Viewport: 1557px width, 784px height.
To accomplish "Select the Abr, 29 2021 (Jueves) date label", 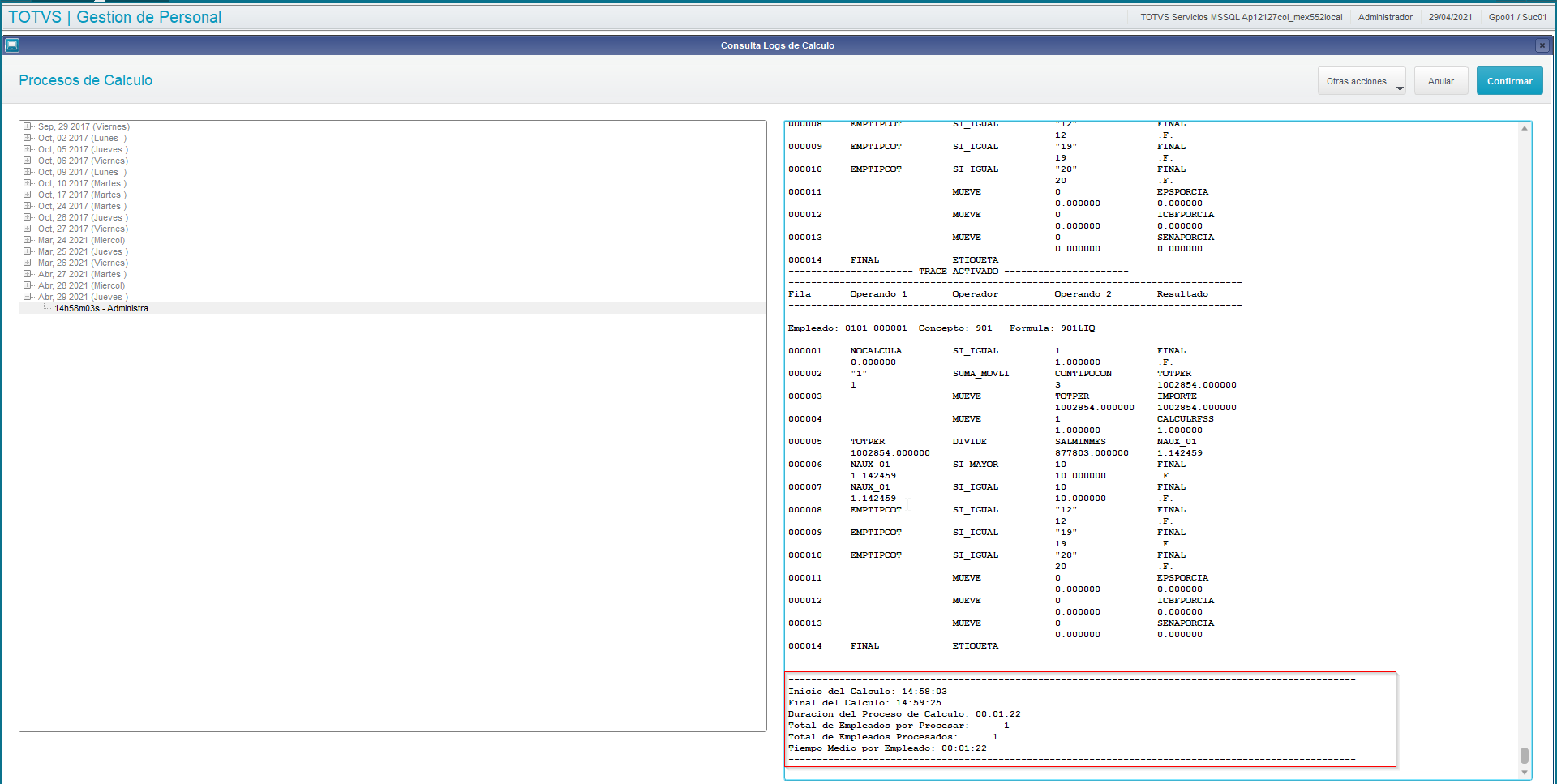I will point(83,297).
